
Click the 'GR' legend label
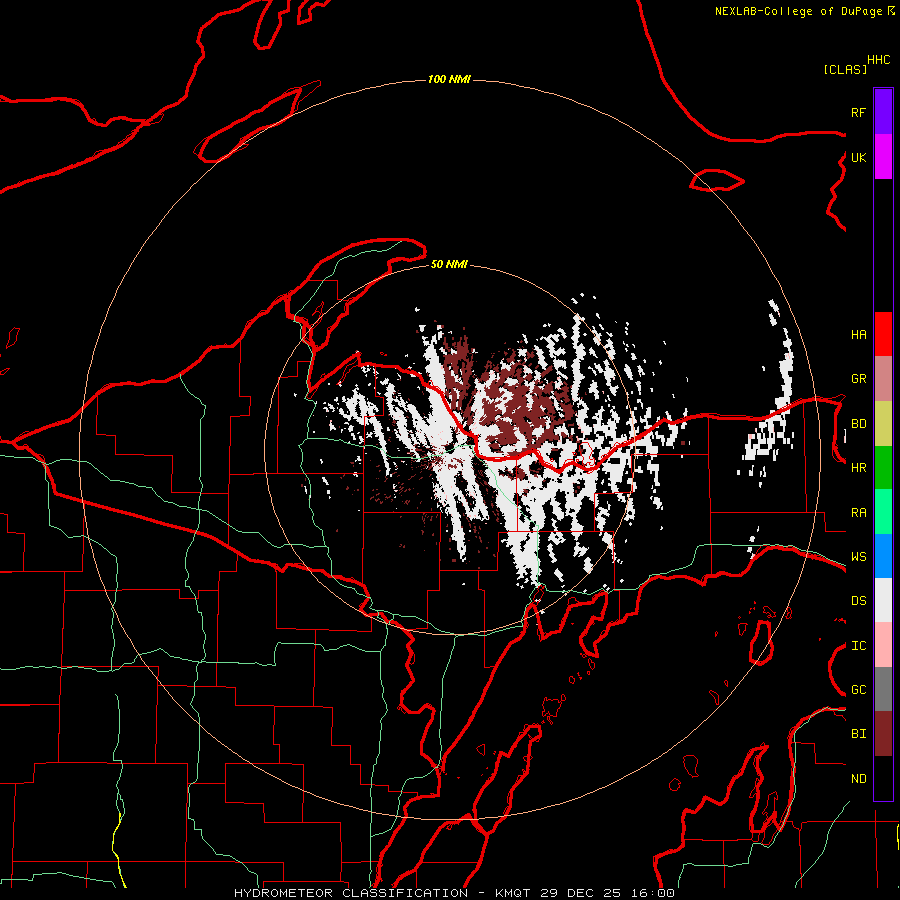pos(858,379)
